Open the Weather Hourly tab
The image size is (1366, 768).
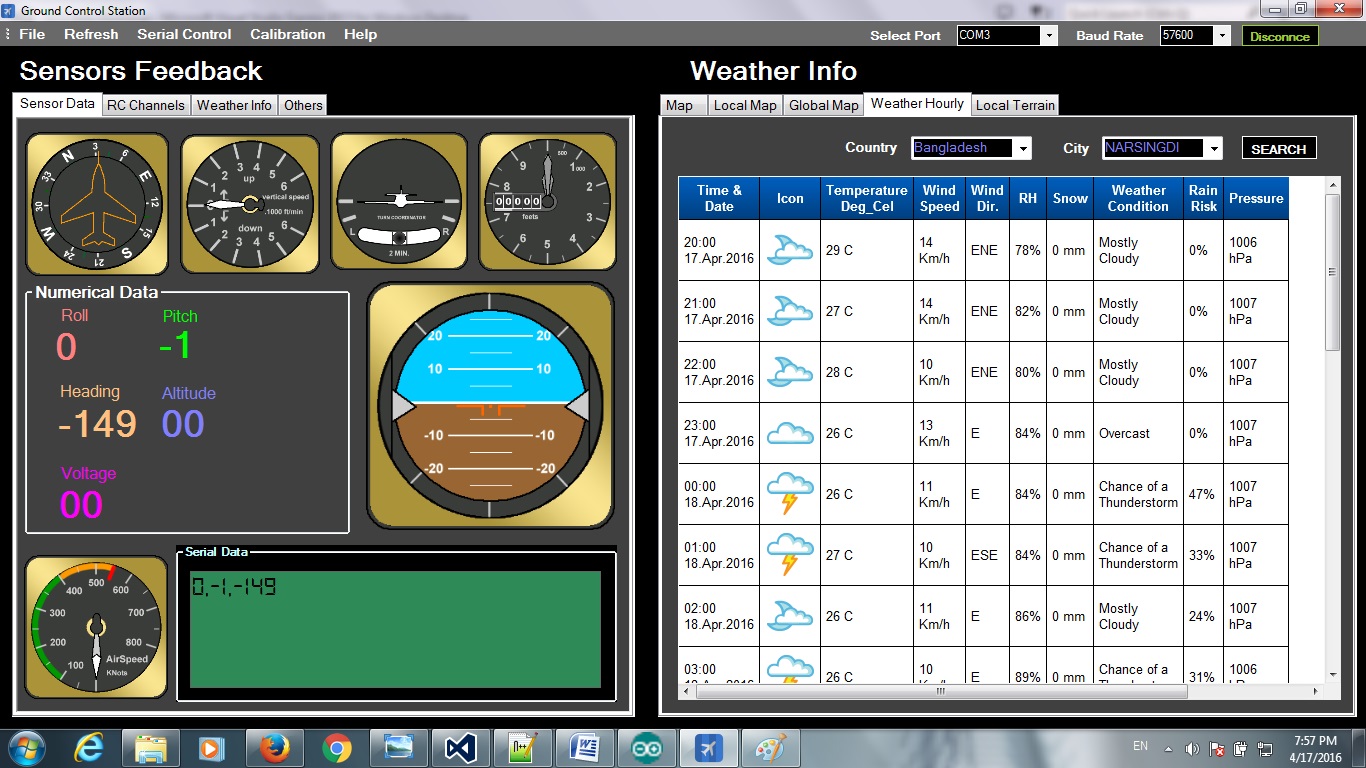[x=916, y=103]
